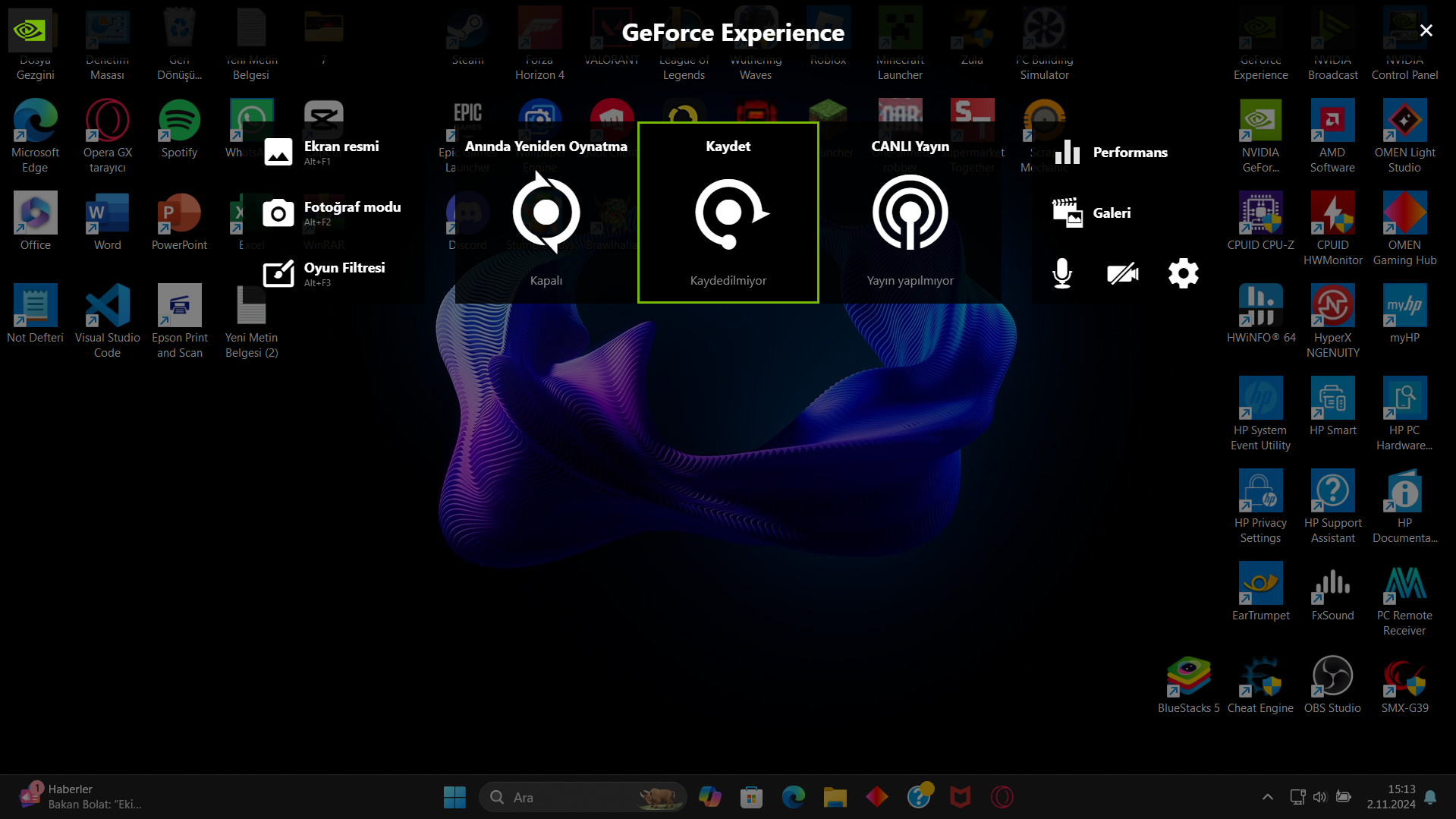Open Microsoft Store from taskbar
Viewport: 1456px width, 819px height.
click(x=752, y=797)
